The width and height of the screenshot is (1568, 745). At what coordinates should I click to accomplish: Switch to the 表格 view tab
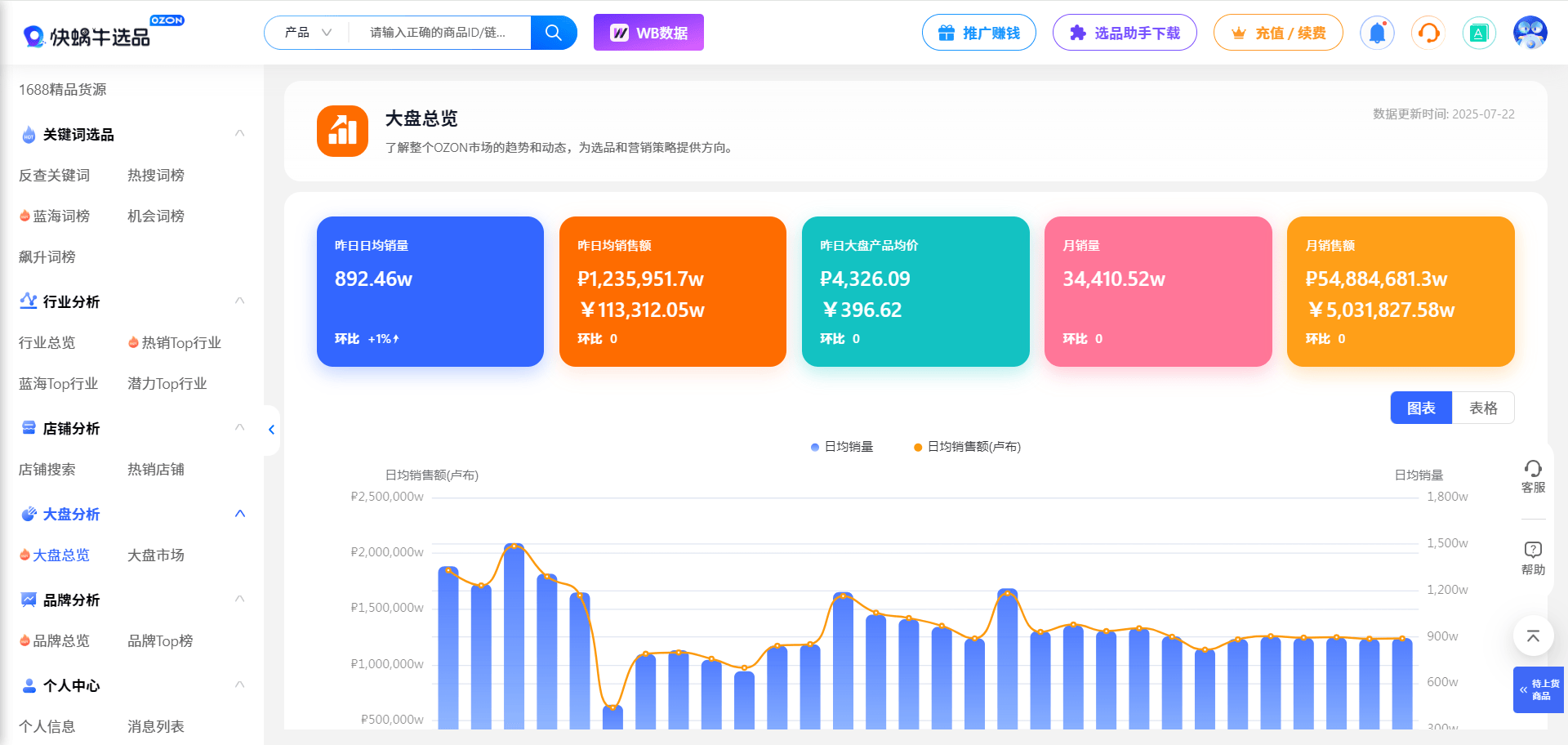tap(1483, 407)
